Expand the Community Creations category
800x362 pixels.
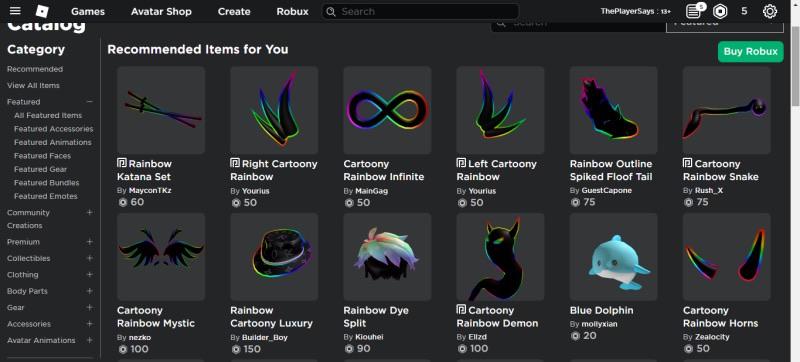[x=90, y=212]
